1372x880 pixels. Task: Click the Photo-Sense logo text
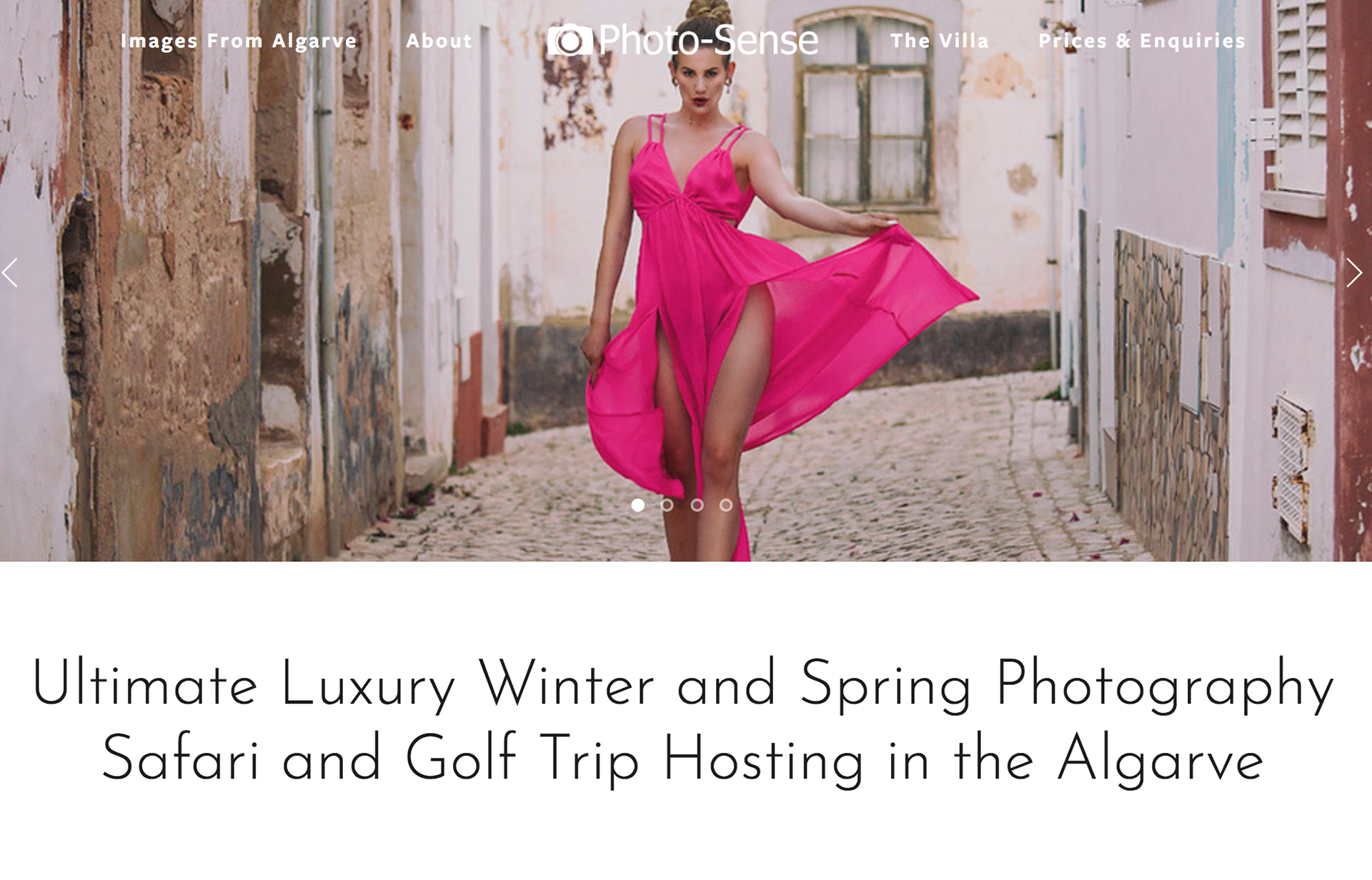pyautogui.click(x=708, y=40)
